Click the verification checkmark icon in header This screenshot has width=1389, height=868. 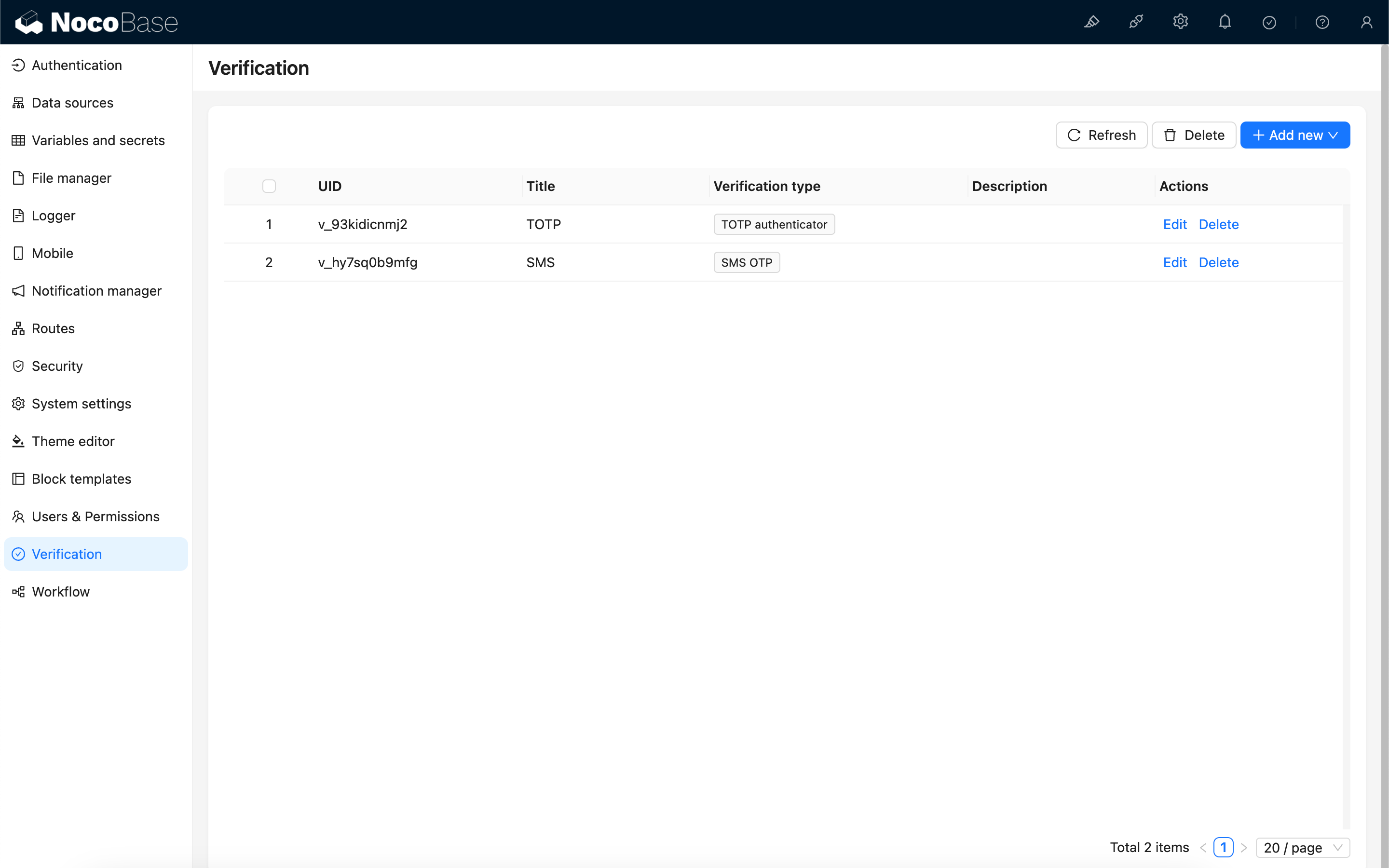(1269, 22)
